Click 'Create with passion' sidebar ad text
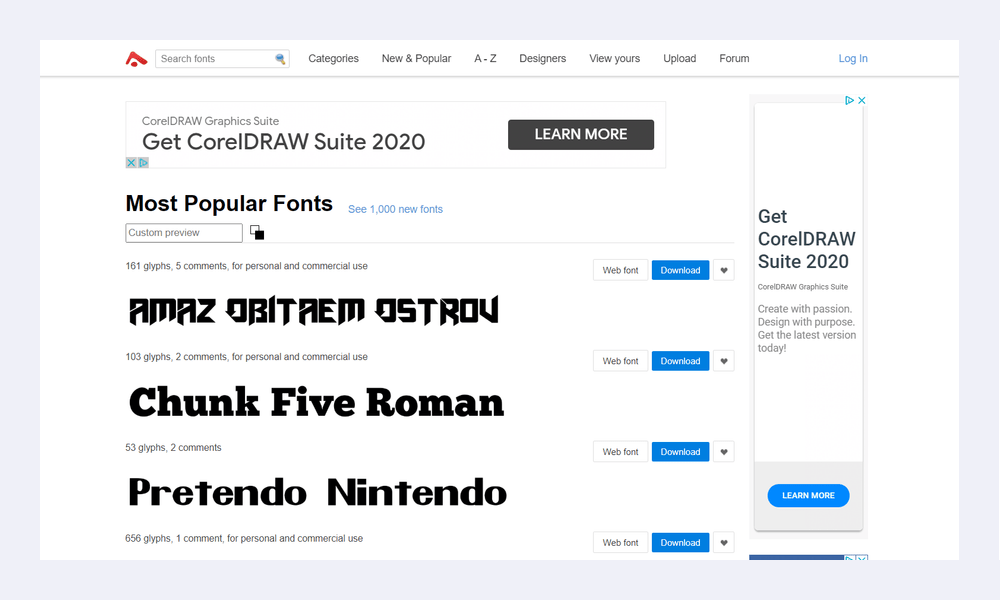1000x600 pixels. (x=807, y=328)
